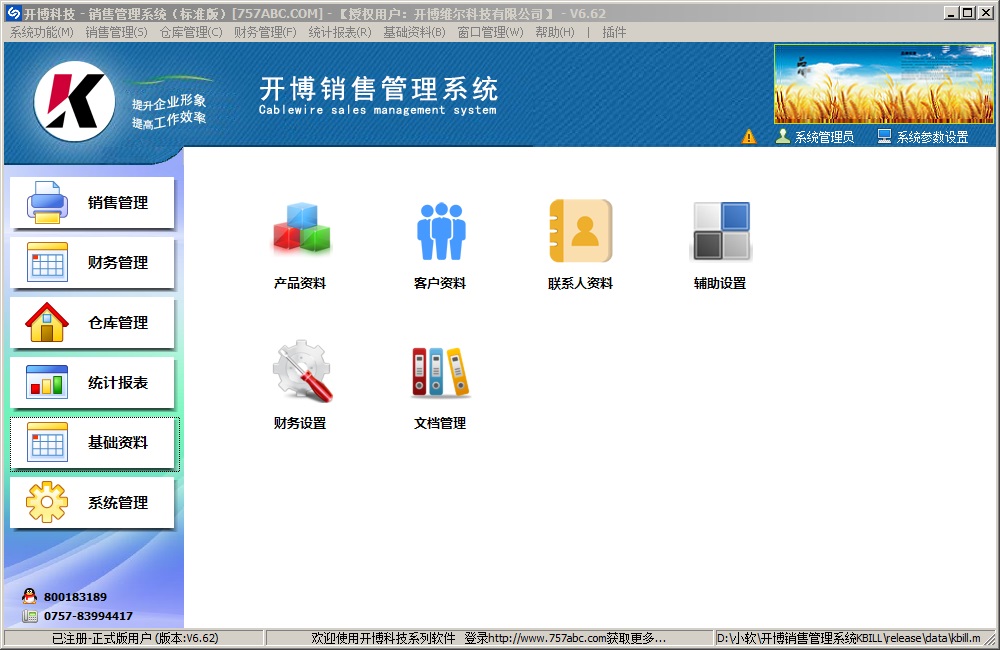The height and width of the screenshot is (650, 1000).
Task: Select the 销售管理 sidebar button
Action: pyautogui.click(x=92, y=203)
